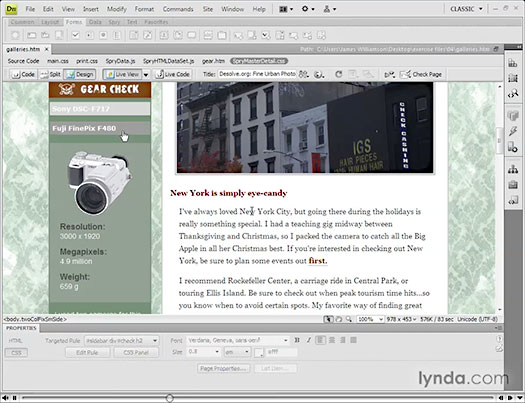Click the CSS Panel button
Screen dimensions: 525x403
point(136,352)
